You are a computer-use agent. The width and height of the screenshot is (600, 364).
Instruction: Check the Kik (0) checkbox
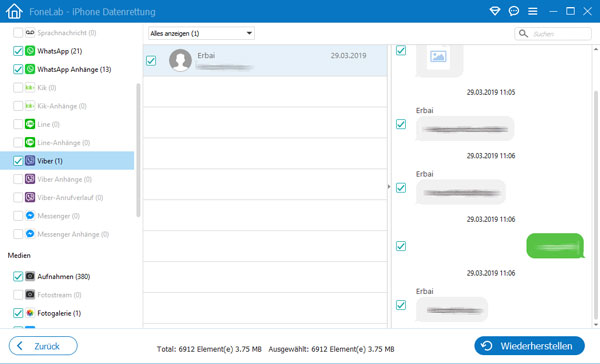tap(18, 88)
